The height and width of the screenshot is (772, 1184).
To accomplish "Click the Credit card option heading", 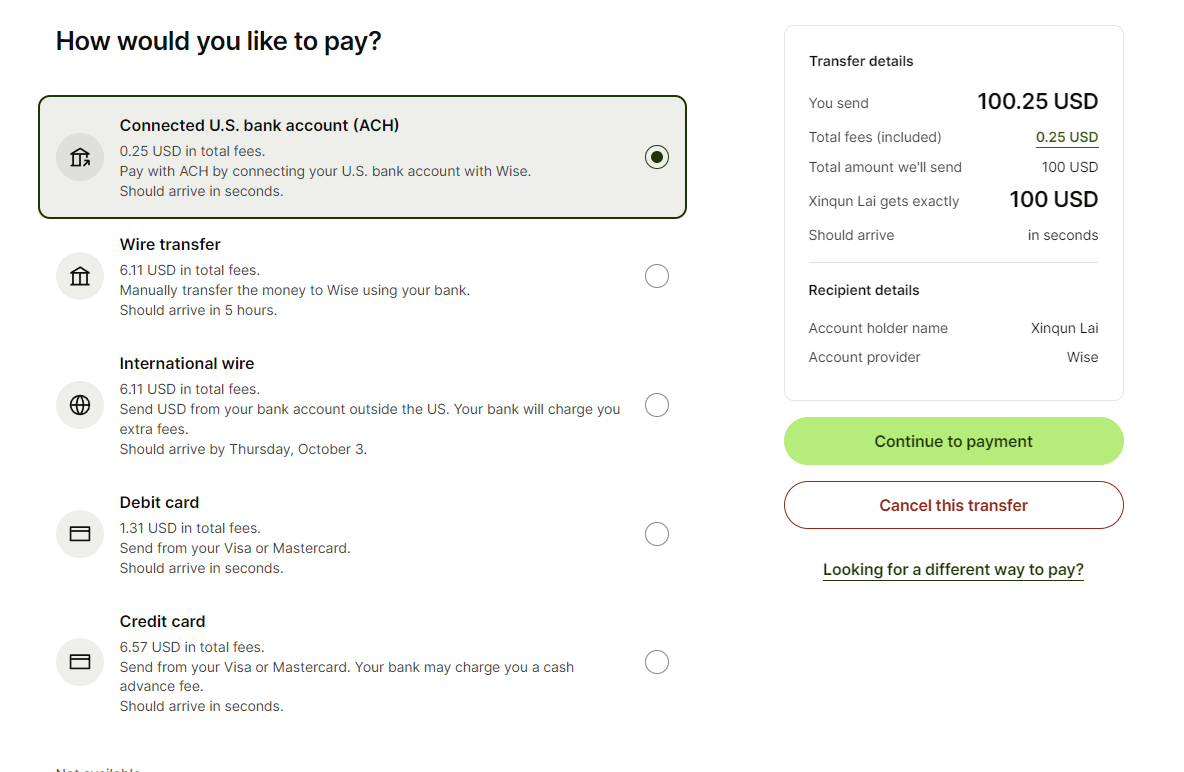I will point(162,621).
